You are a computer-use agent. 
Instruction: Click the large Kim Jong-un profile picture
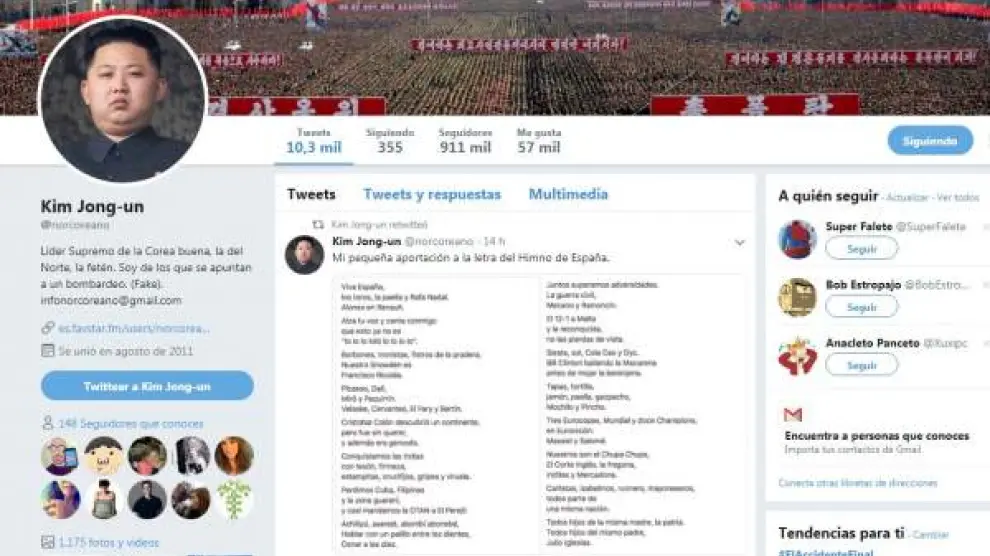pyautogui.click(x=122, y=99)
